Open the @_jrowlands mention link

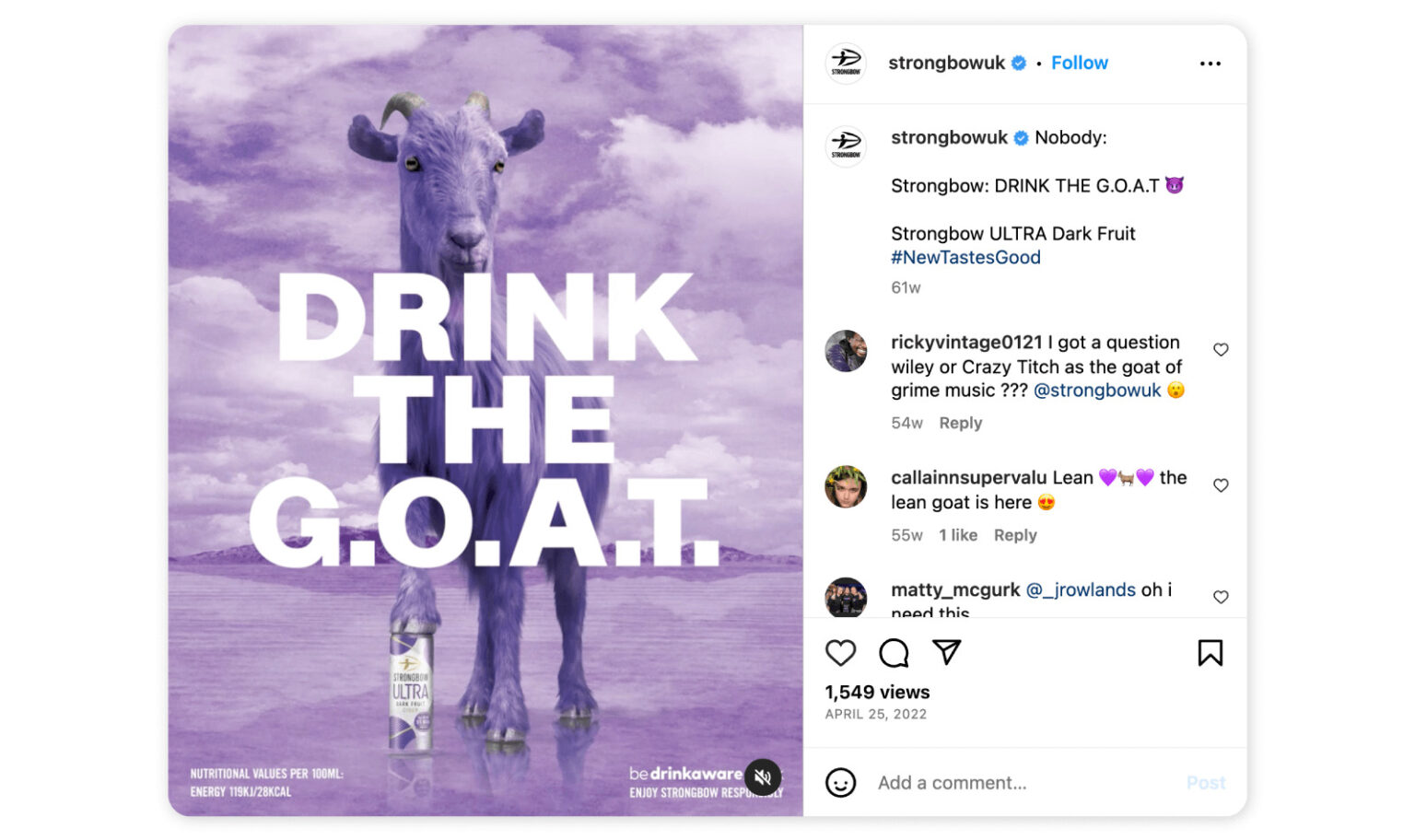(1081, 589)
